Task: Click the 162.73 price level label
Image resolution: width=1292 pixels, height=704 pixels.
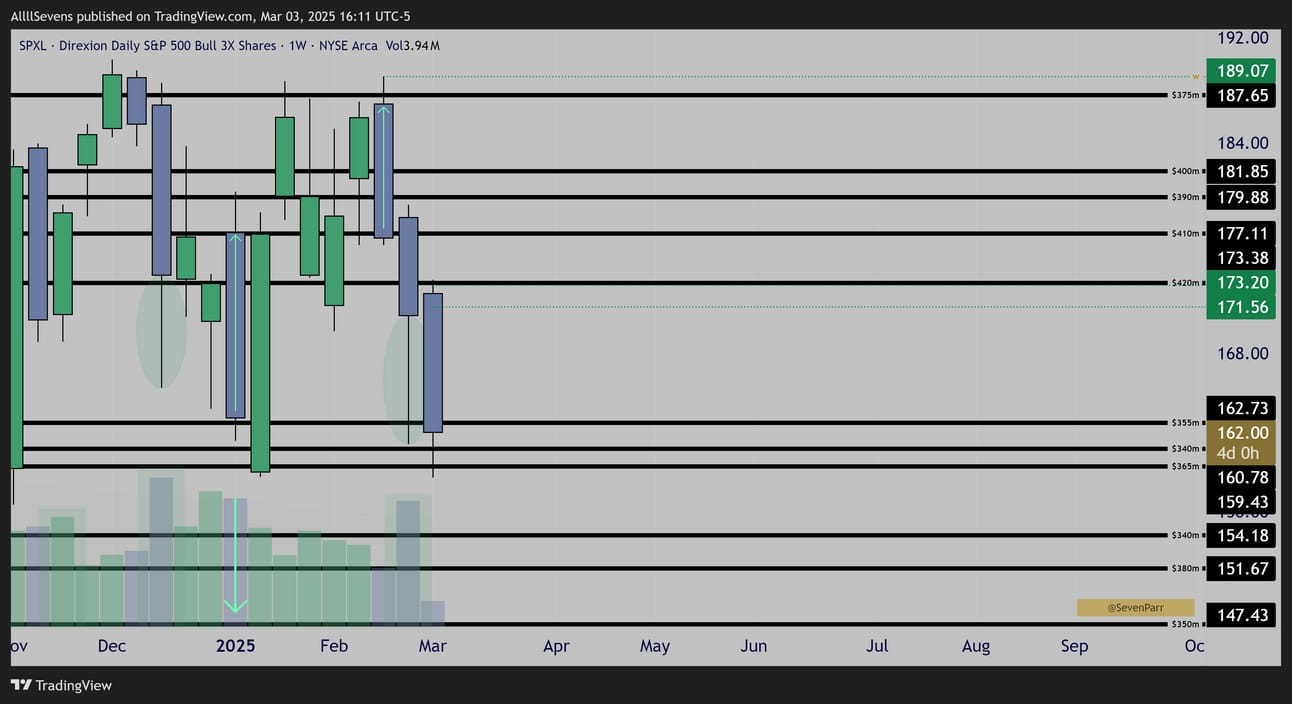Action: coord(1240,408)
